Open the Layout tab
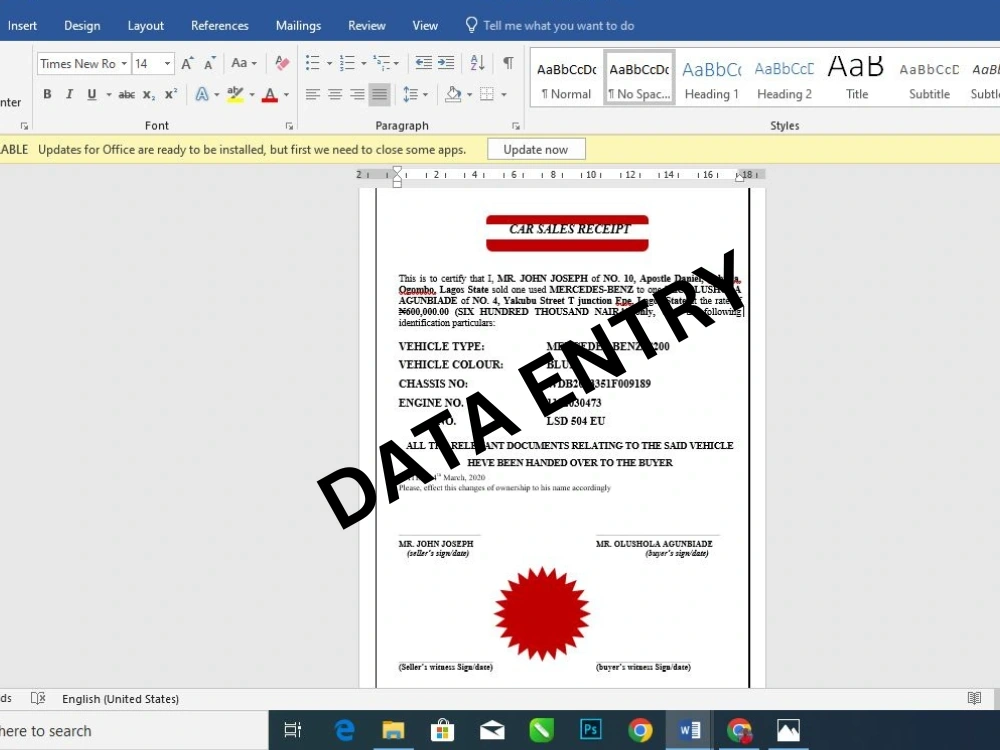1000x750 pixels. (145, 26)
